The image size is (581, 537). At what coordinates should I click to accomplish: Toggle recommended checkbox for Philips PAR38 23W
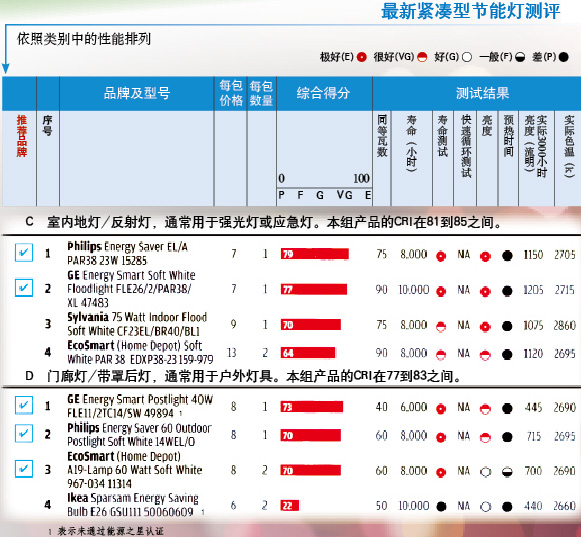click(x=24, y=253)
